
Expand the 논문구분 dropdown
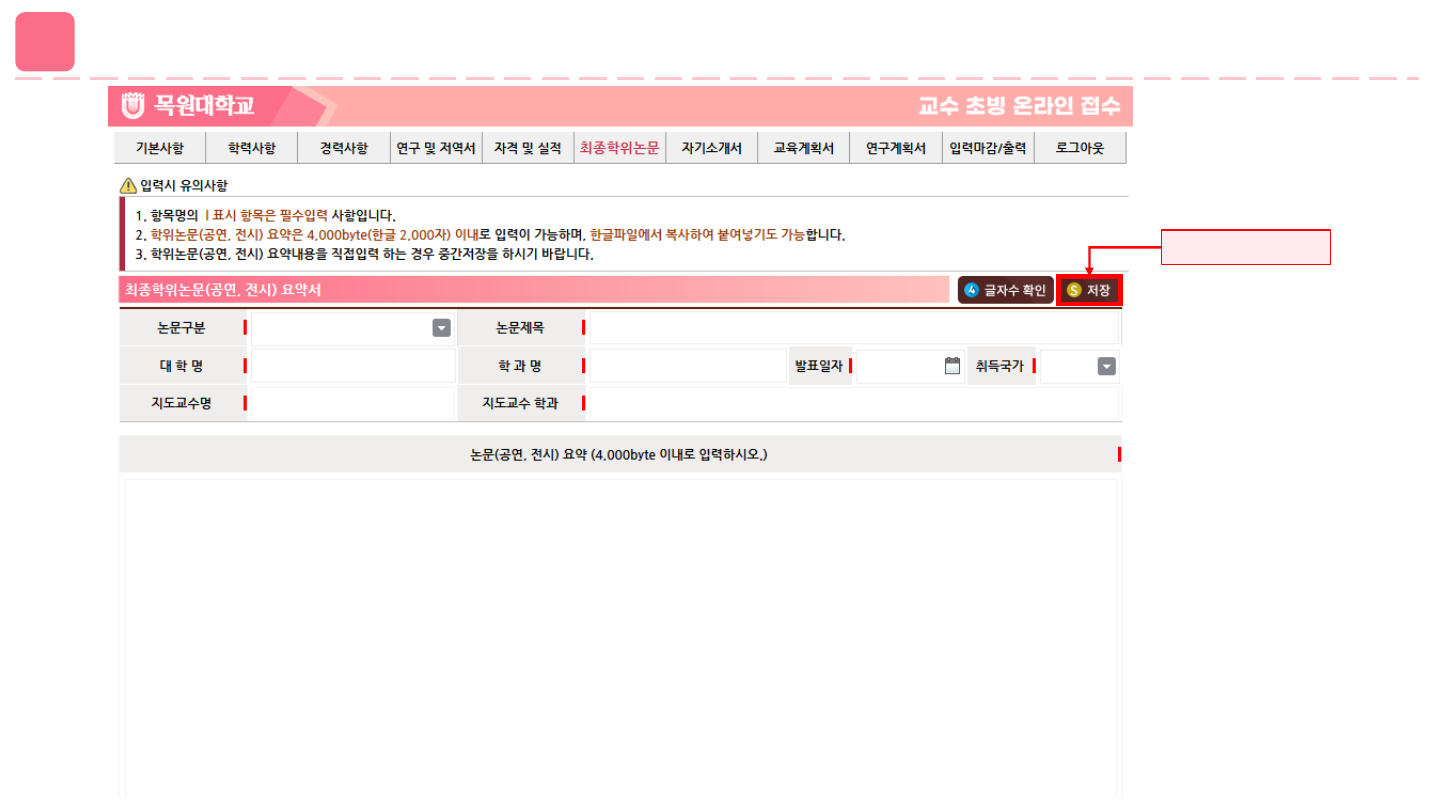point(441,328)
